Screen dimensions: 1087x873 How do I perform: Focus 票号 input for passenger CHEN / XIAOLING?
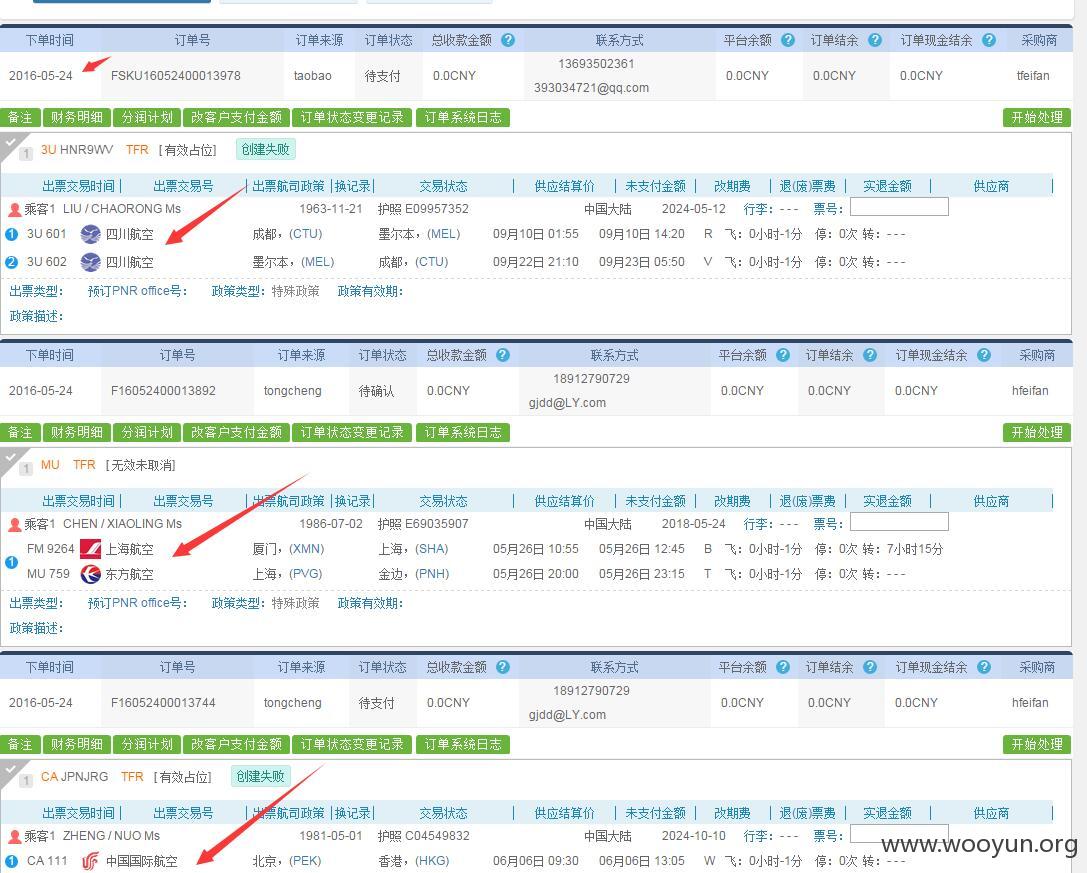pyautogui.click(x=899, y=521)
